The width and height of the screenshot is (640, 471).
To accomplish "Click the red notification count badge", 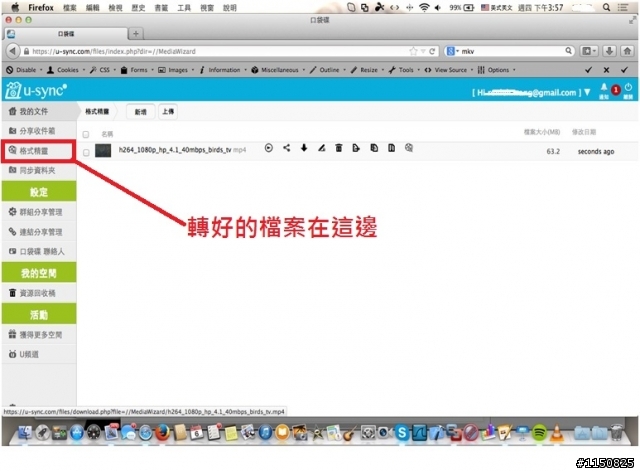I will [x=616, y=90].
